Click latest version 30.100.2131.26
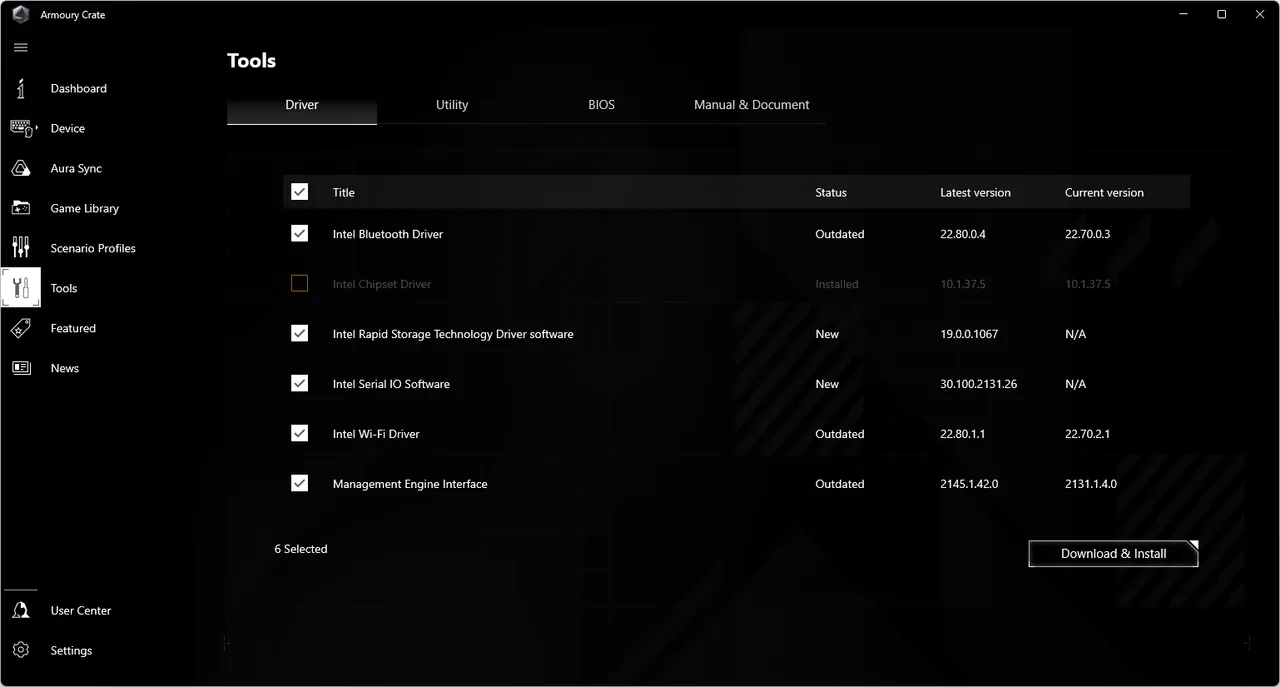This screenshot has width=1280, height=687. (x=979, y=384)
